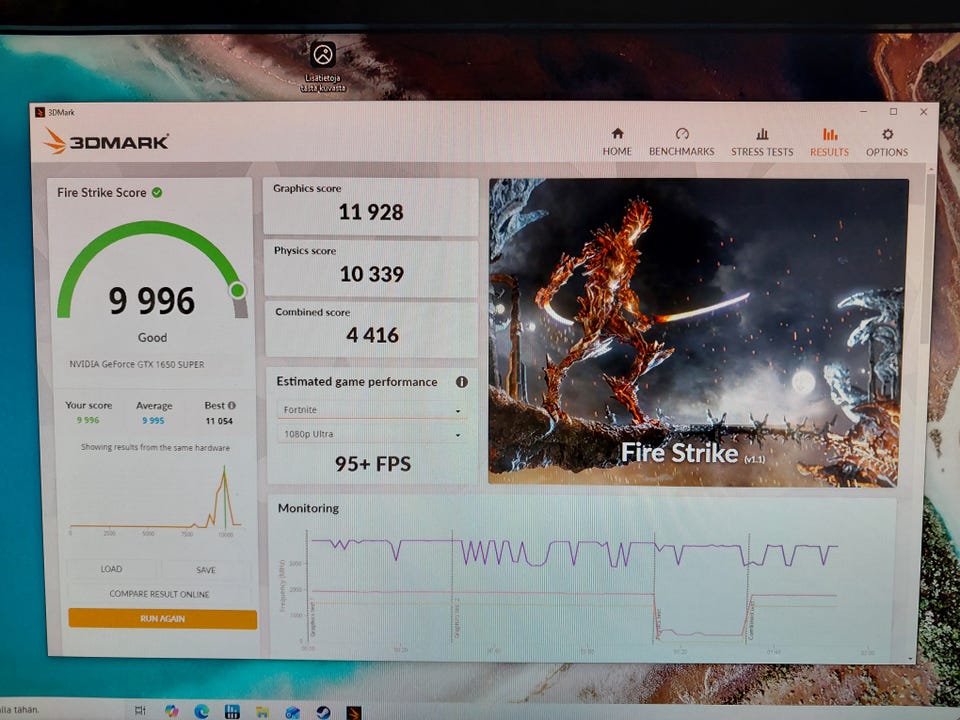
Task: Click the Monitoring heading
Action: 308,508
